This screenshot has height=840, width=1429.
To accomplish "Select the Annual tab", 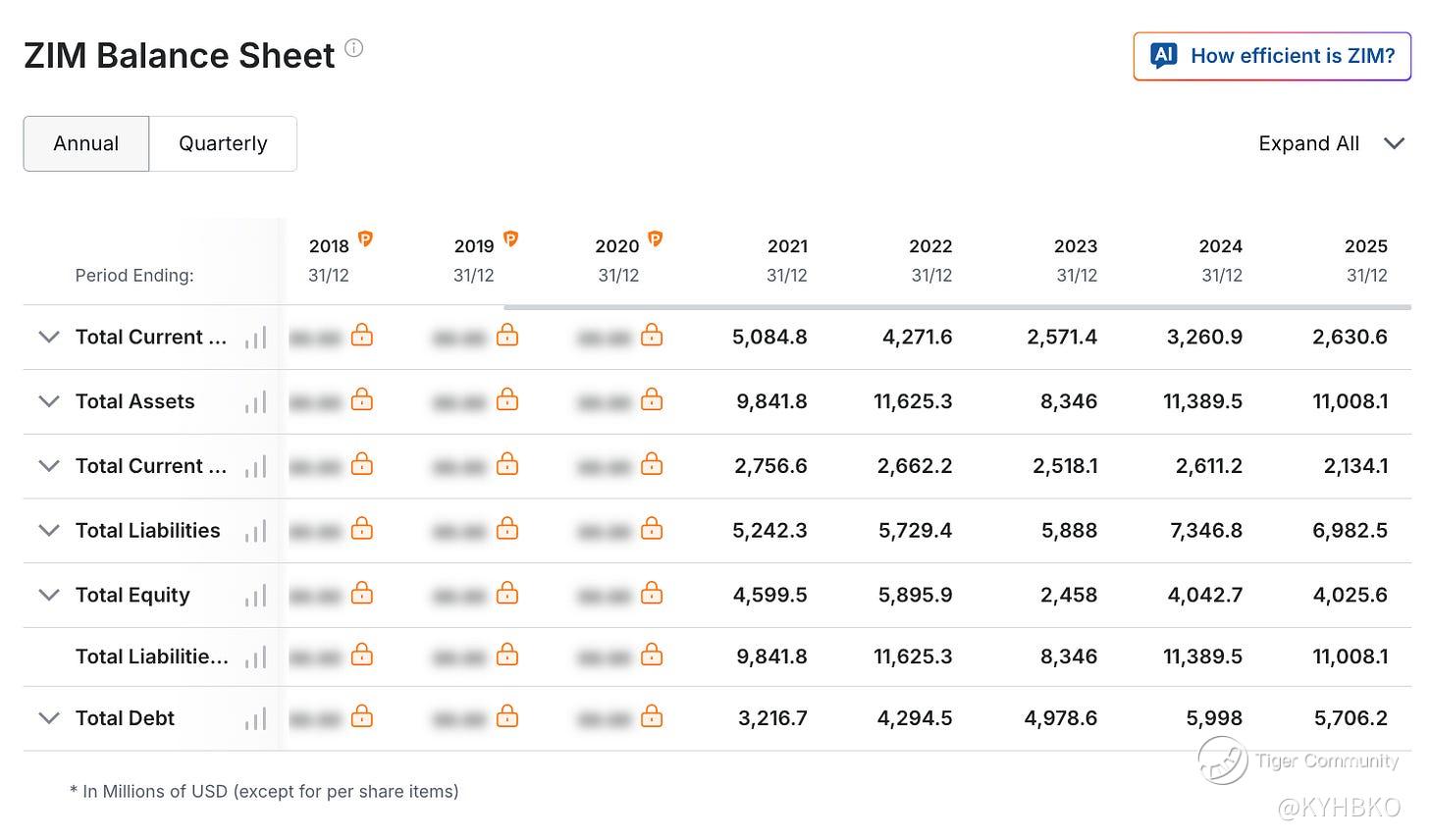I will click(x=86, y=143).
